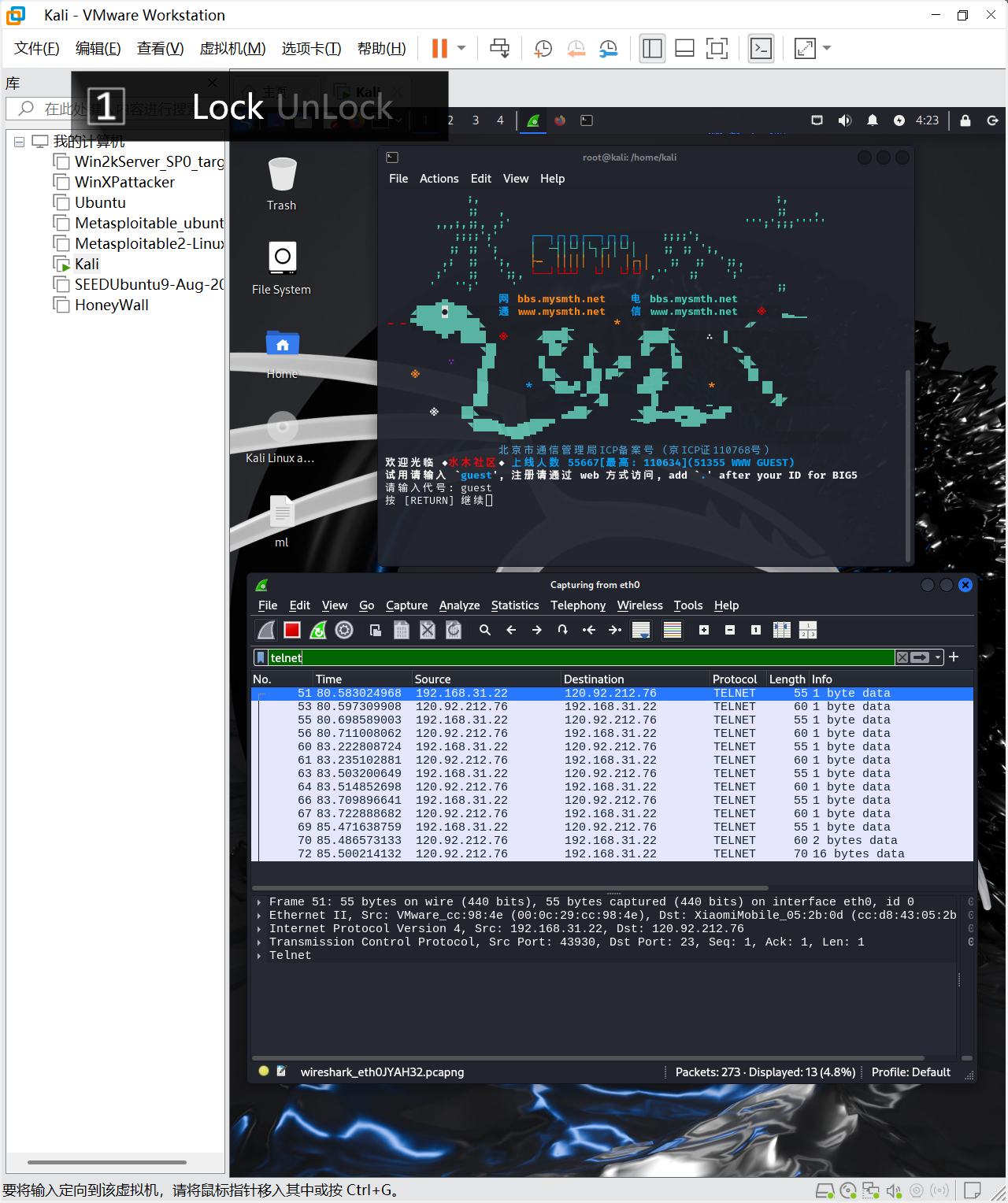This screenshot has width=1008, height=1203.
Task: Zoom out packet text with minus icon
Action: (x=730, y=630)
